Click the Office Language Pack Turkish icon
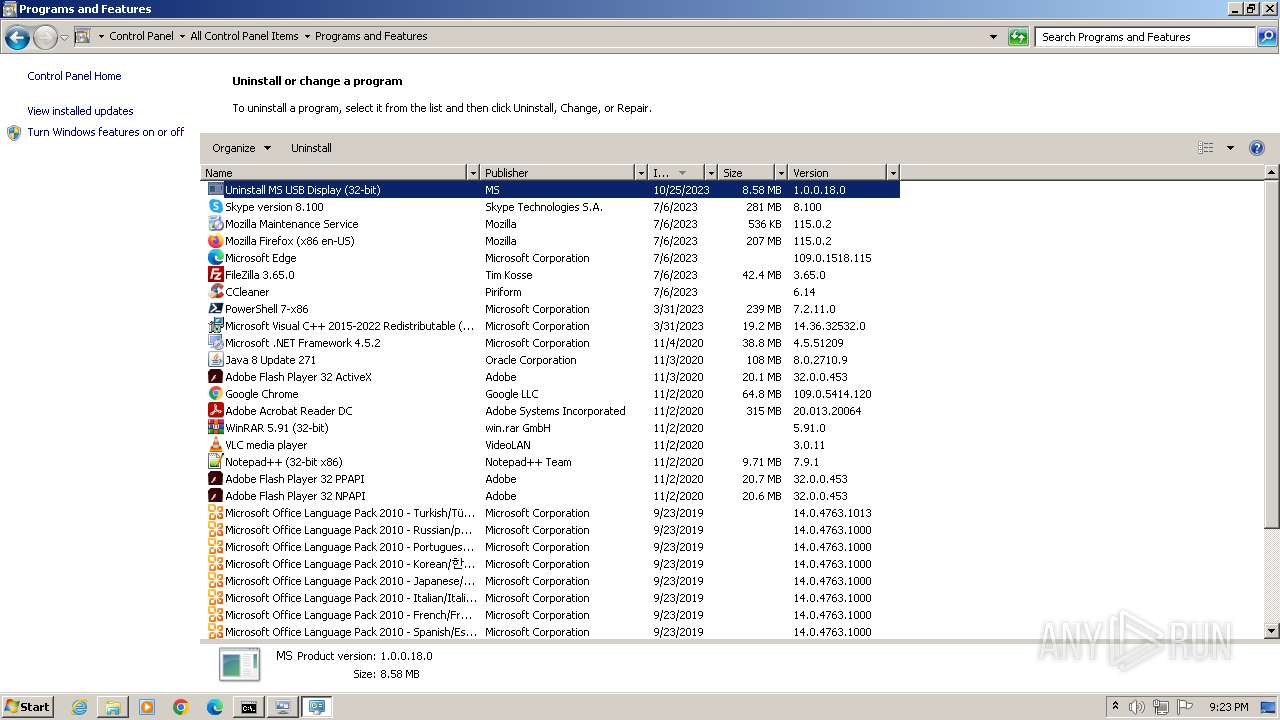Screen dimensions: 1280x720 [215, 513]
